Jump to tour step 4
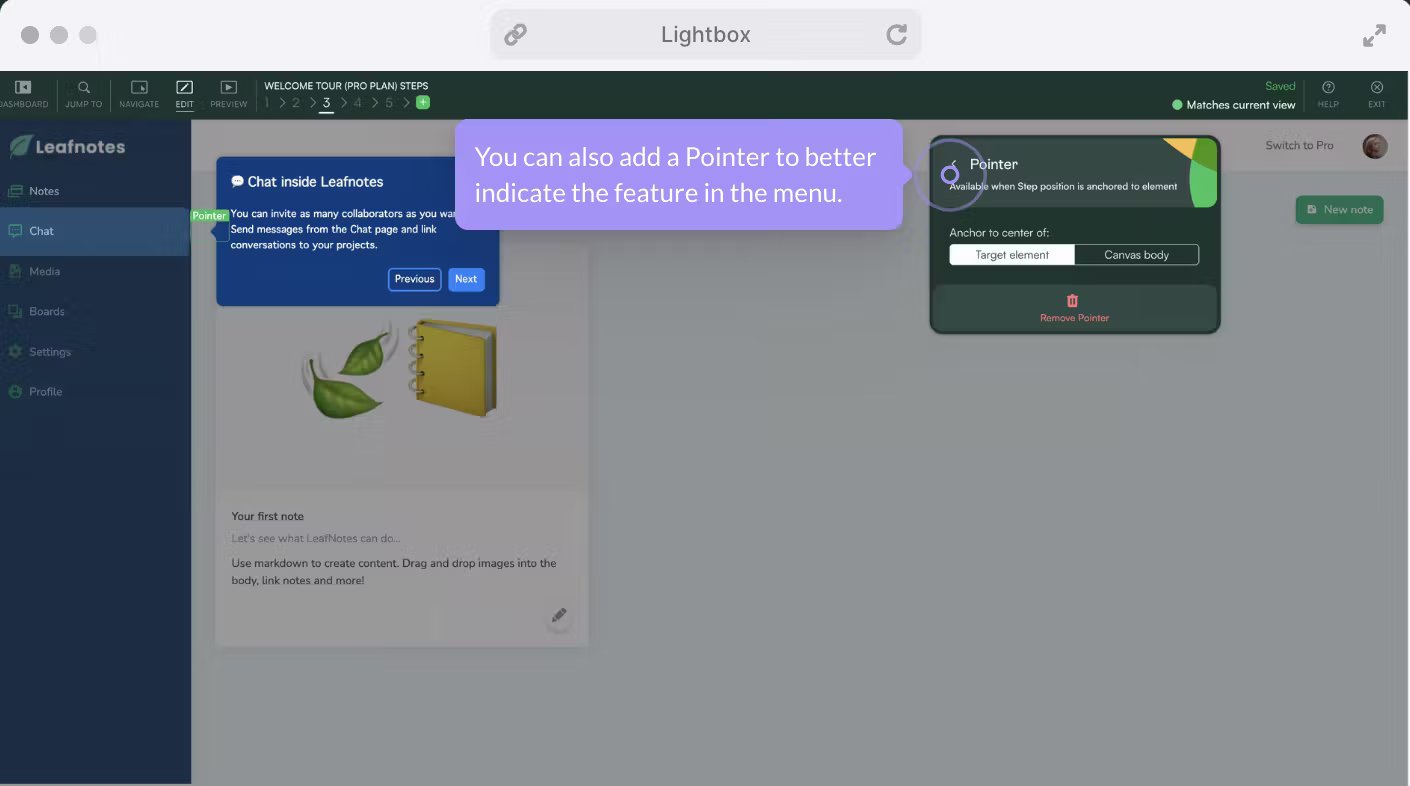The width and height of the screenshot is (1410, 786). click(357, 102)
